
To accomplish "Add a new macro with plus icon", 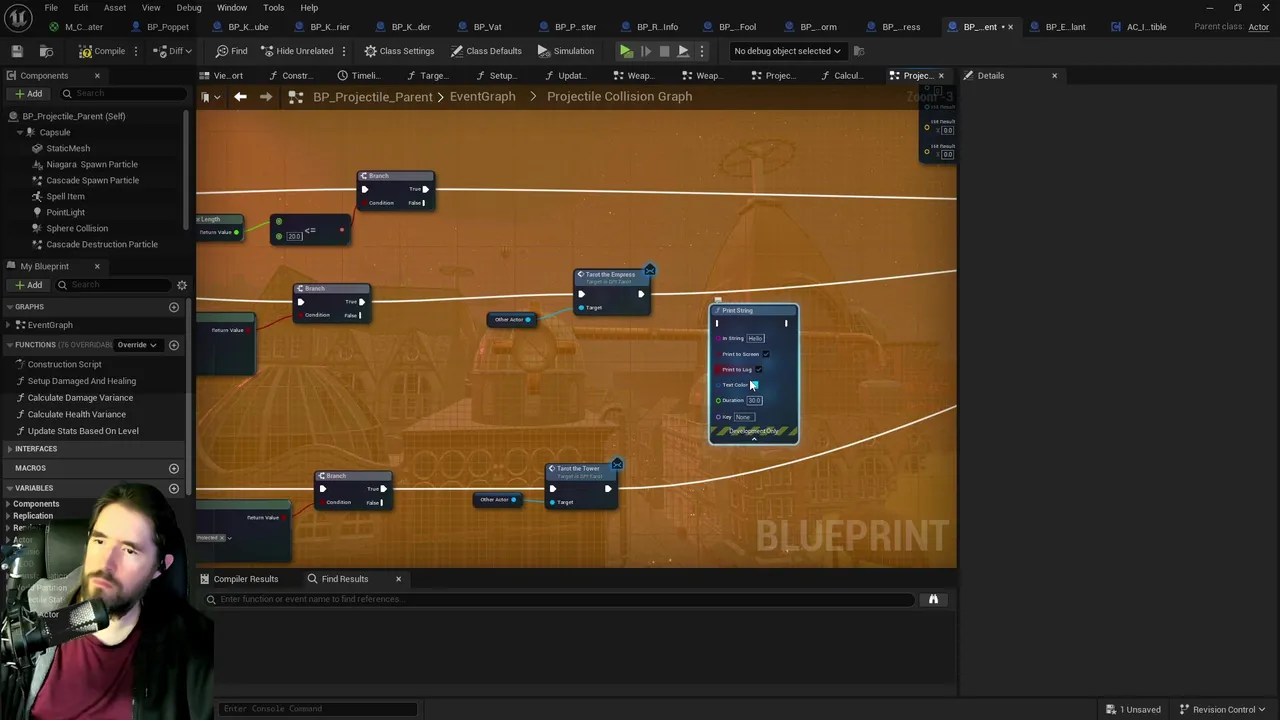I will tap(174, 468).
